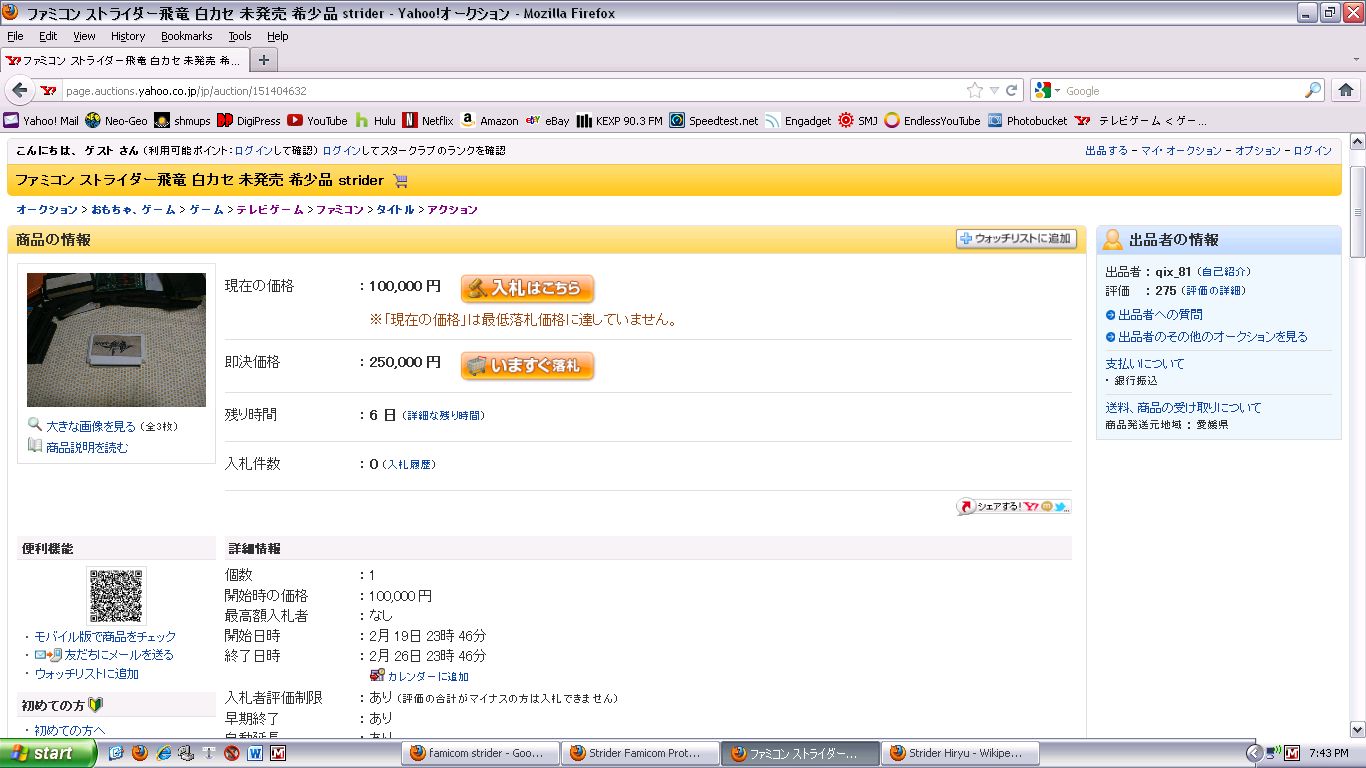Click the vertical scrollbar down arrow
The image size is (1366, 768).
click(x=1357, y=730)
